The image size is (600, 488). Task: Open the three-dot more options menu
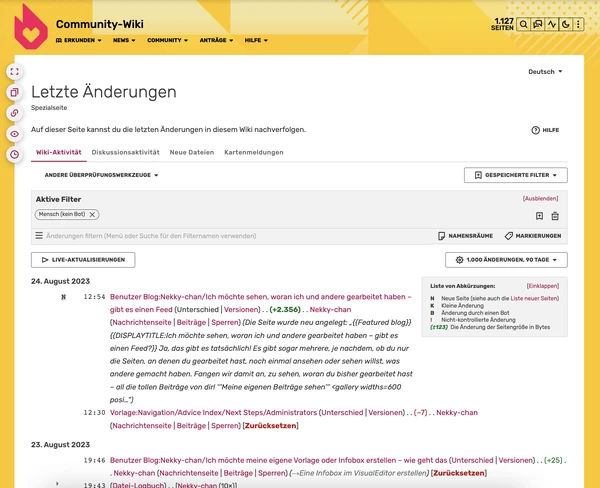[578, 24]
